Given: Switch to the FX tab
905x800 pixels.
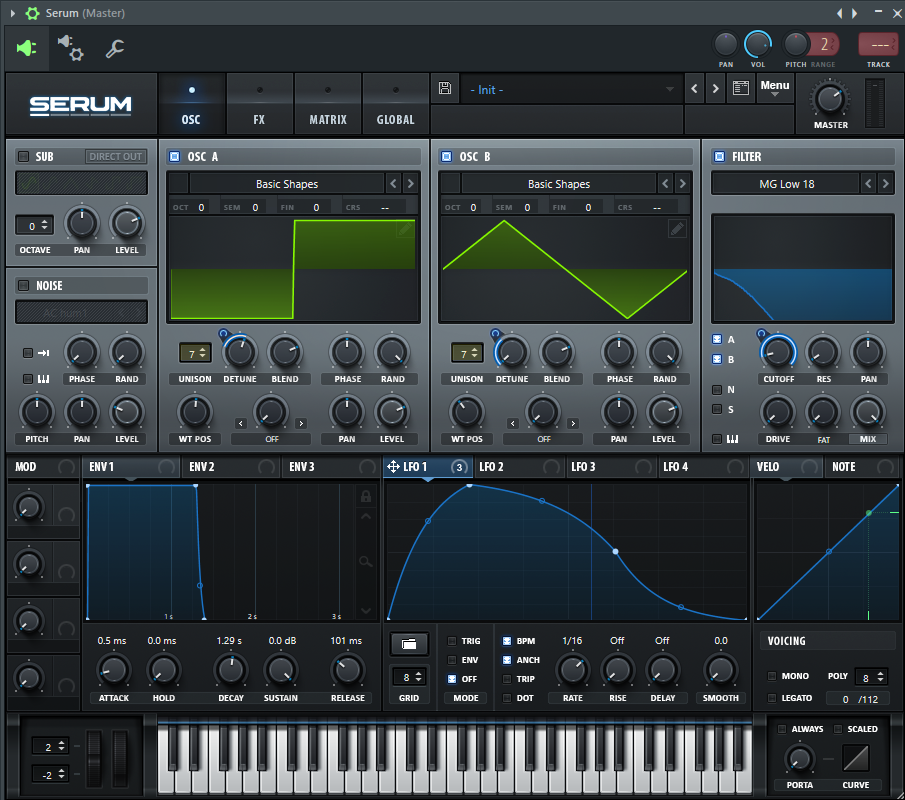Looking at the screenshot, I should click(259, 104).
